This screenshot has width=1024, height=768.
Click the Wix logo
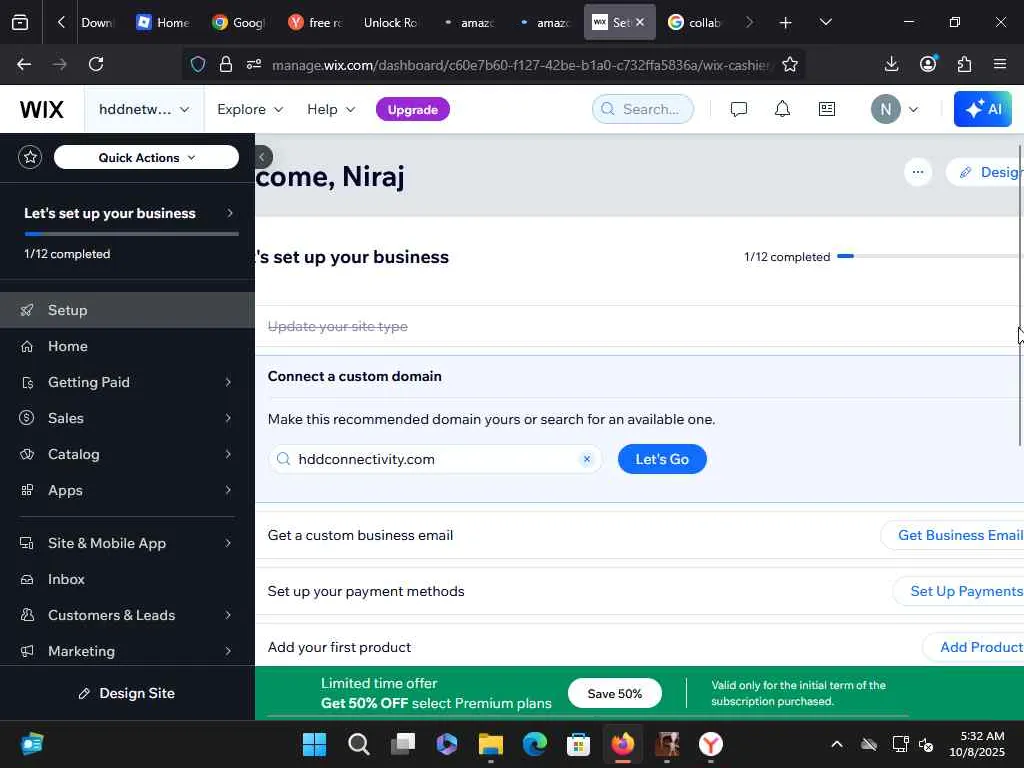[42, 109]
